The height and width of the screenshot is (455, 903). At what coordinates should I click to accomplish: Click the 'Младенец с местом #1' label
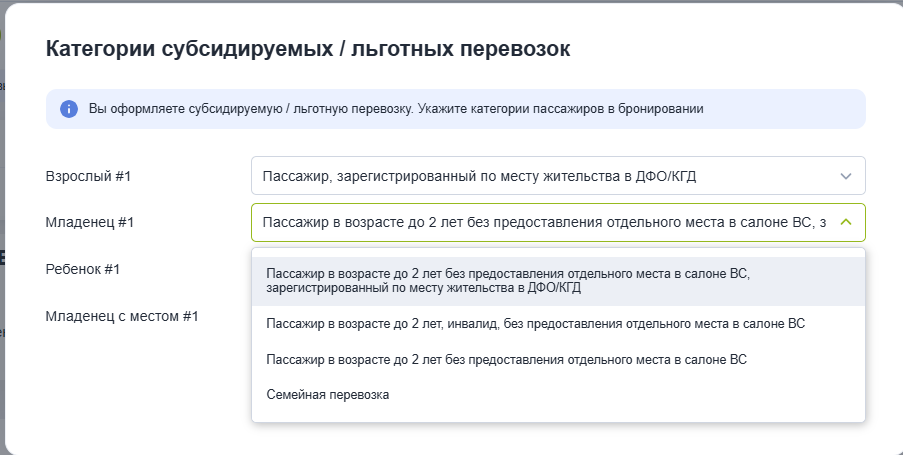point(122,316)
